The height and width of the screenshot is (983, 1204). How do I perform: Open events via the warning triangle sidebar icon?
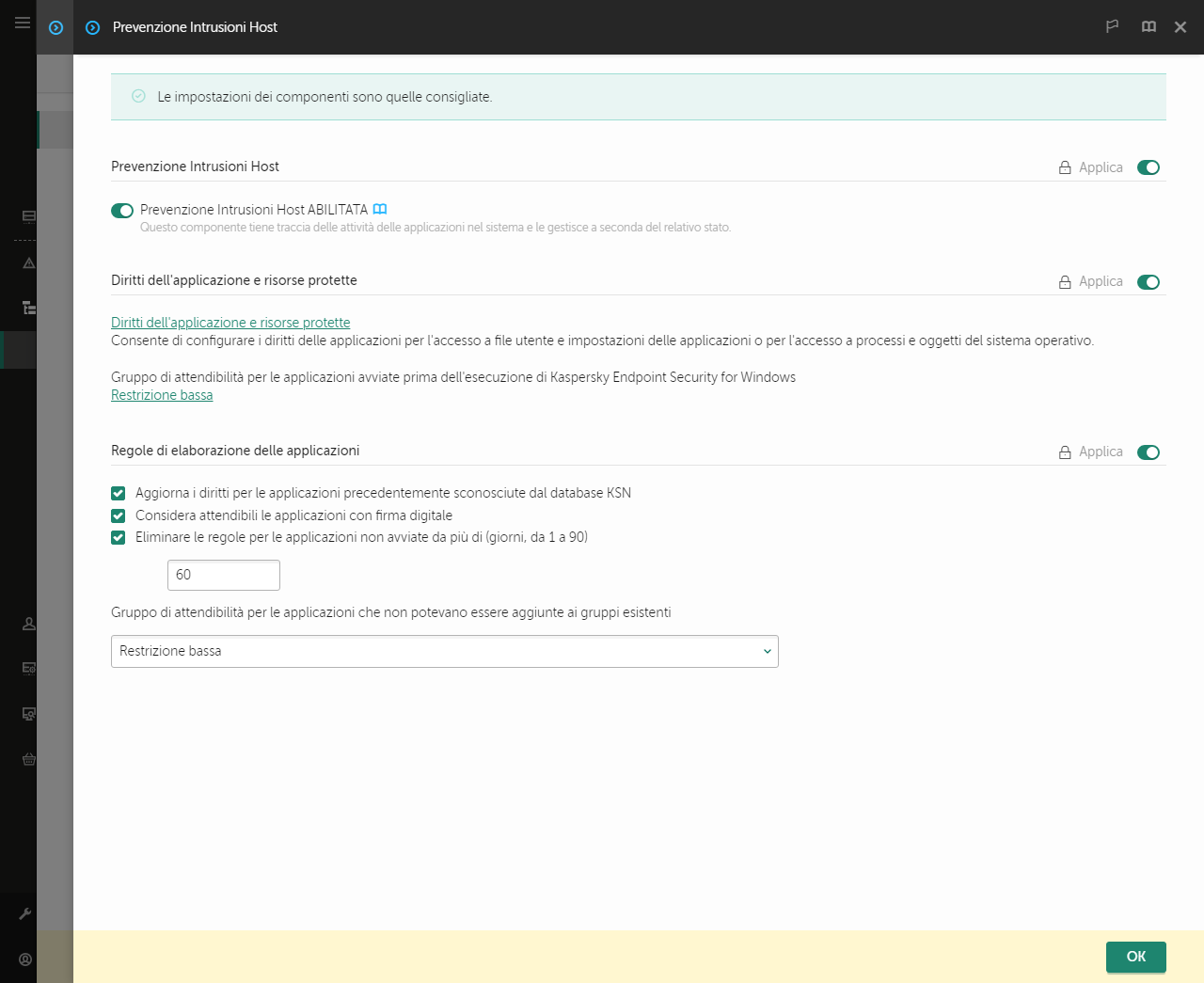(28, 262)
